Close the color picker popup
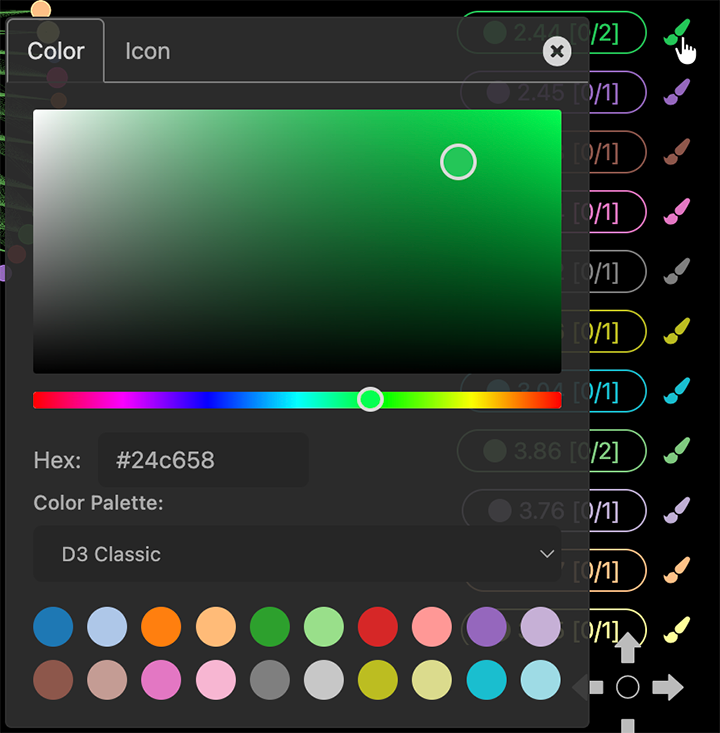 557,51
